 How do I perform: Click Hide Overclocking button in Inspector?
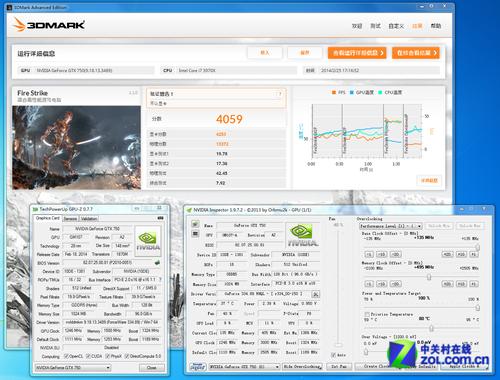(302, 367)
